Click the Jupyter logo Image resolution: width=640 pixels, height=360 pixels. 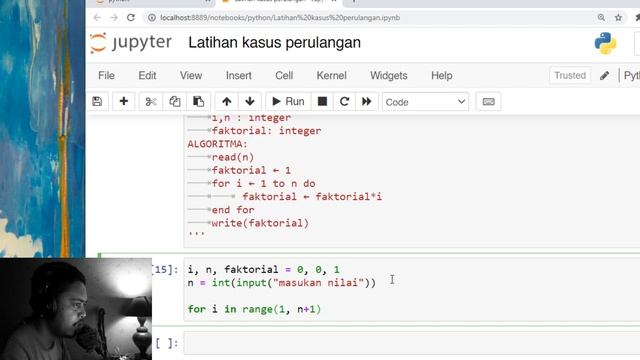pos(131,42)
